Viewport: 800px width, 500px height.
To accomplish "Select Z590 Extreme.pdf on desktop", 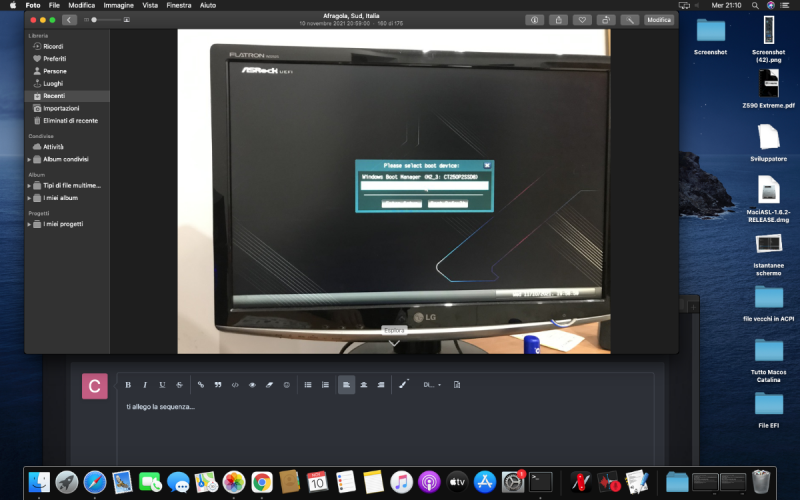I will (x=768, y=89).
